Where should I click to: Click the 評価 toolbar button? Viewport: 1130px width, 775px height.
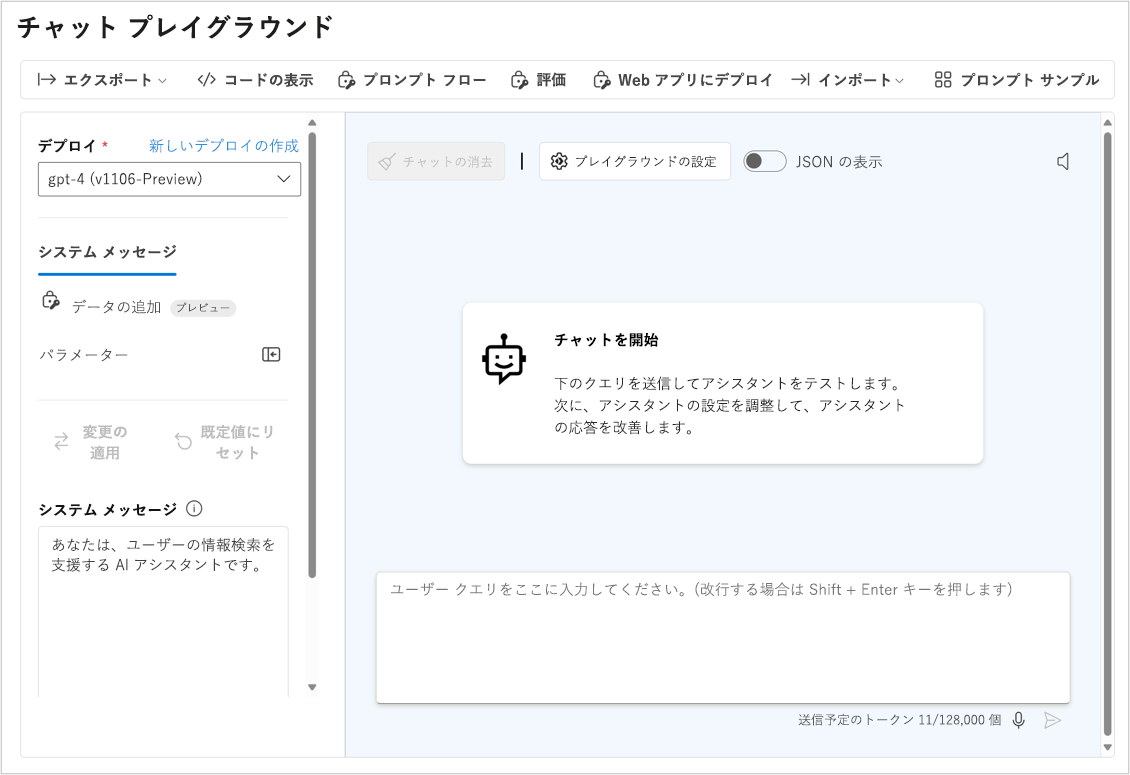point(539,80)
